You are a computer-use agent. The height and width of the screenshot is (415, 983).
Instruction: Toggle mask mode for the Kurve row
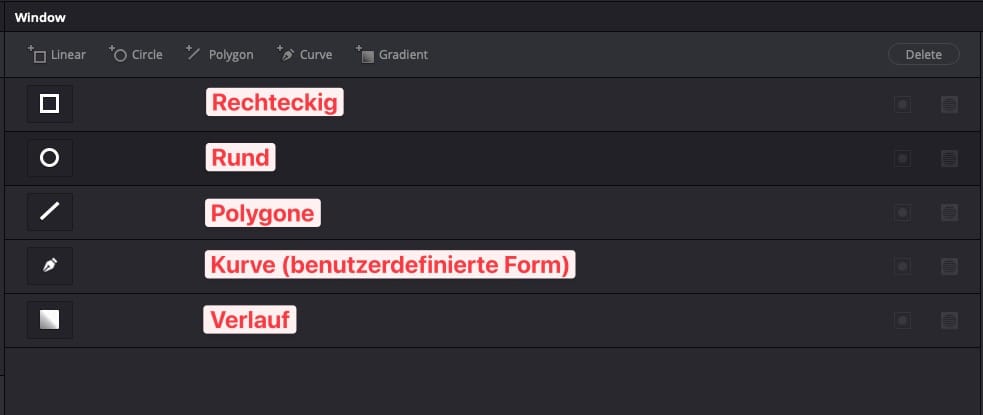[949, 266]
